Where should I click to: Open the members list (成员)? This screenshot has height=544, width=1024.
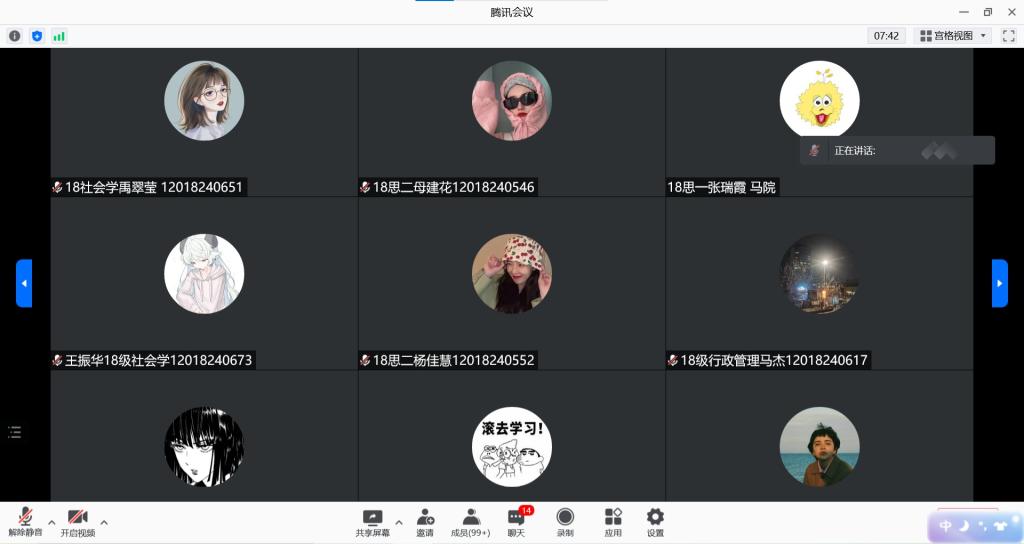coord(470,521)
